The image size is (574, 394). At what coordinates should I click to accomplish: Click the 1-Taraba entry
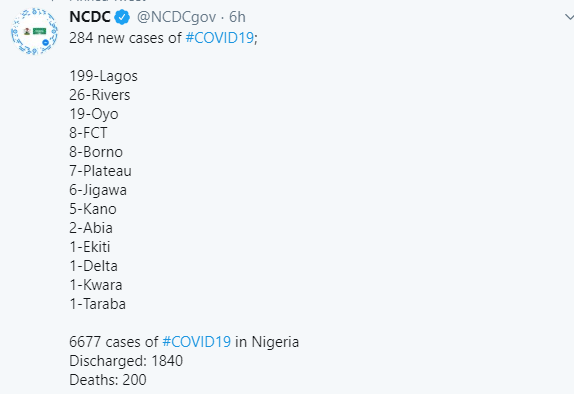[x=97, y=304]
